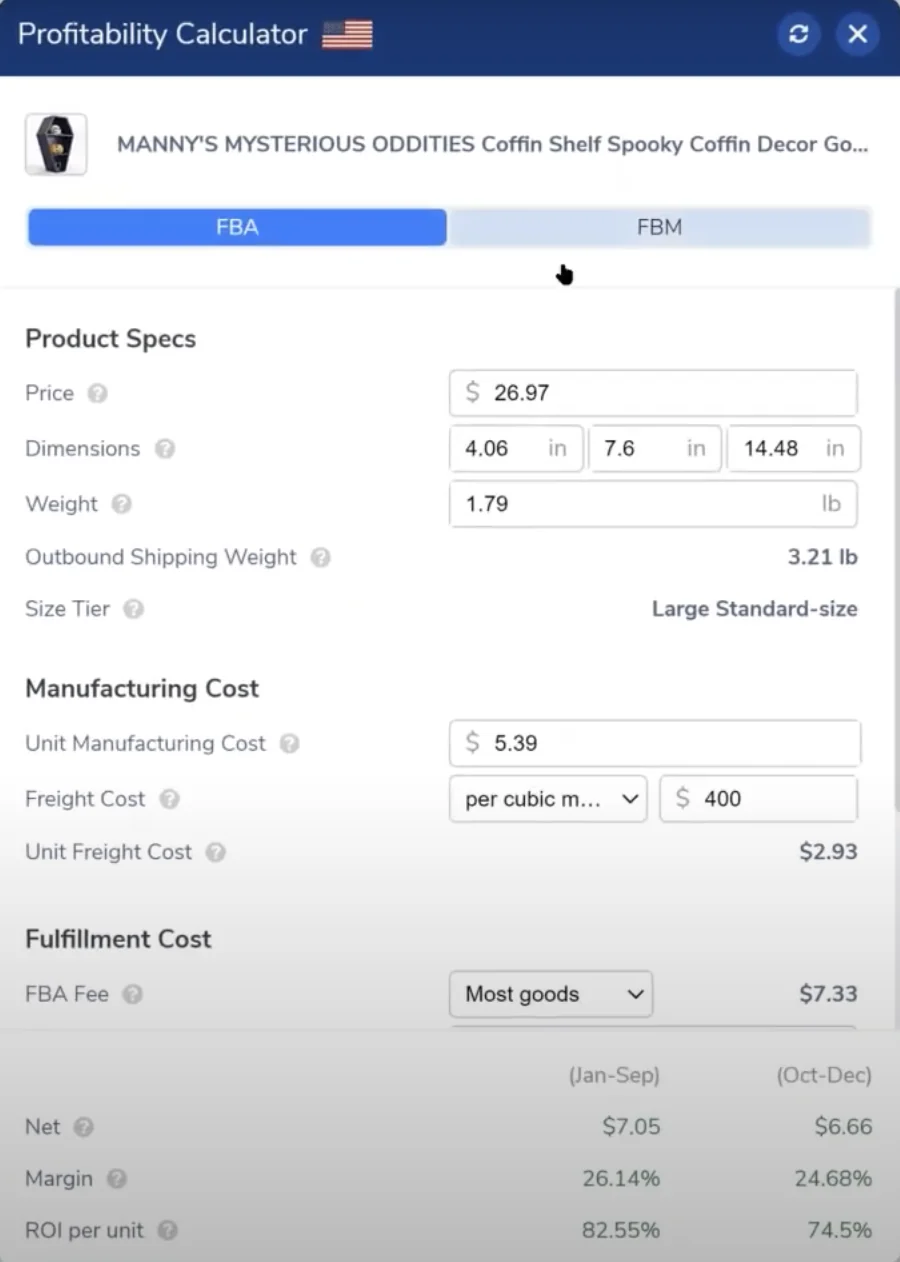Show help for Net
The width and height of the screenshot is (900, 1262).
click(84, 1127)
